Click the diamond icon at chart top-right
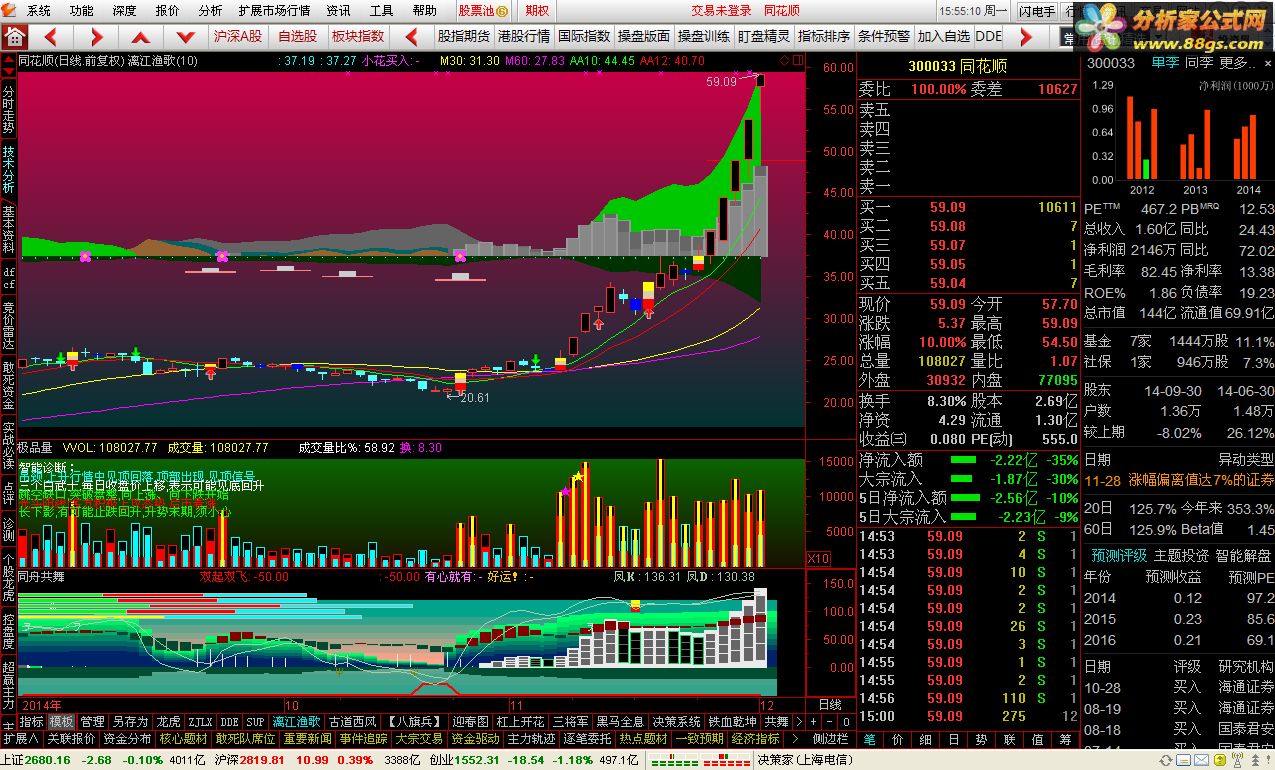Viewport: 1275px width, 770px height. coord(783,60)
